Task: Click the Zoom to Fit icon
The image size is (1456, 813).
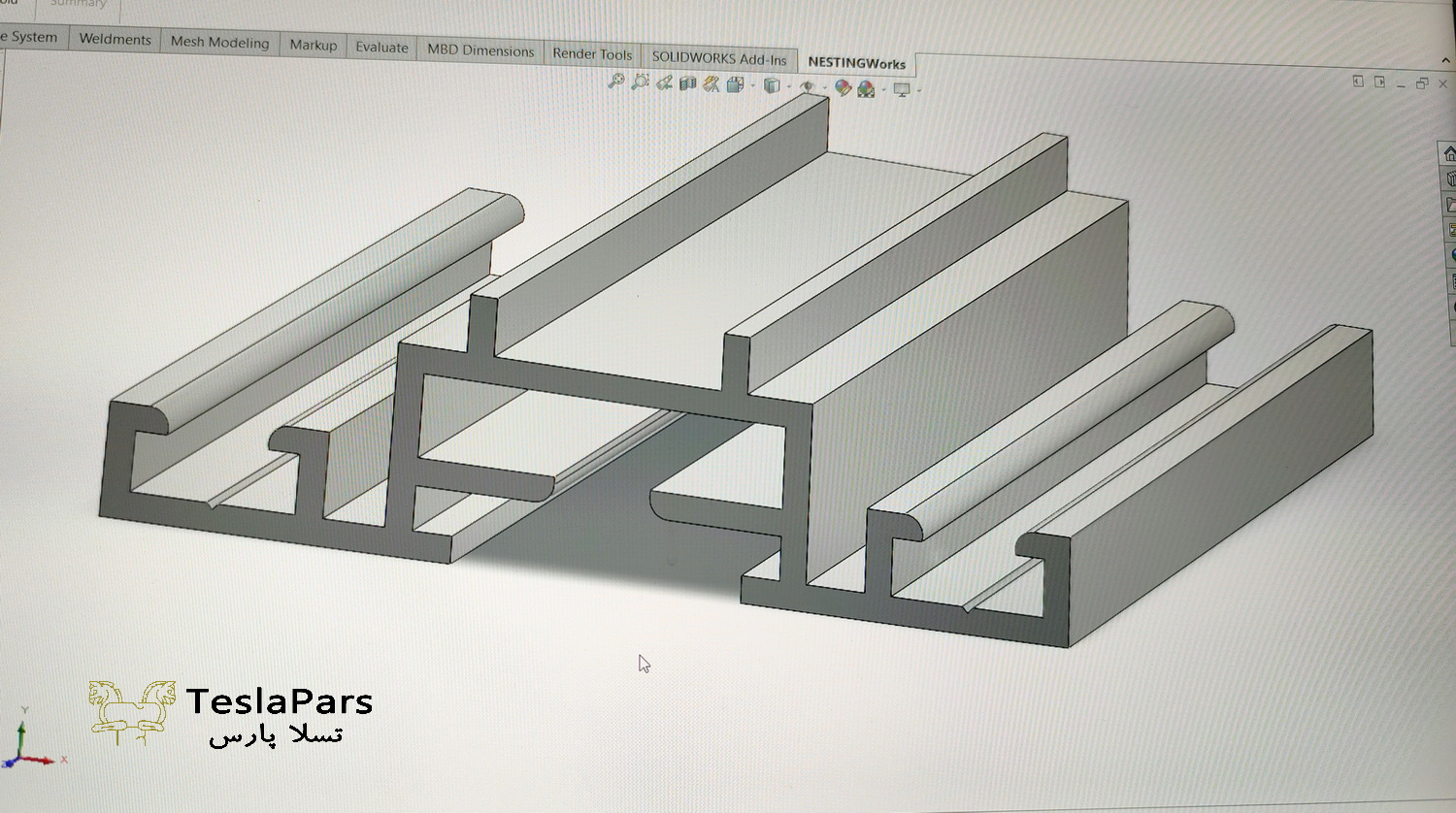Action: point(615,81)
